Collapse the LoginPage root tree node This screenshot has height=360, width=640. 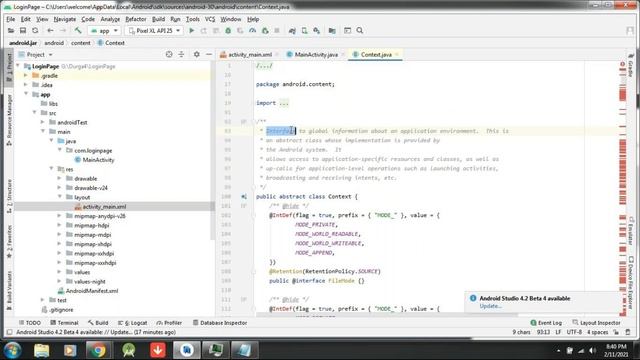(x=18, y=66)
